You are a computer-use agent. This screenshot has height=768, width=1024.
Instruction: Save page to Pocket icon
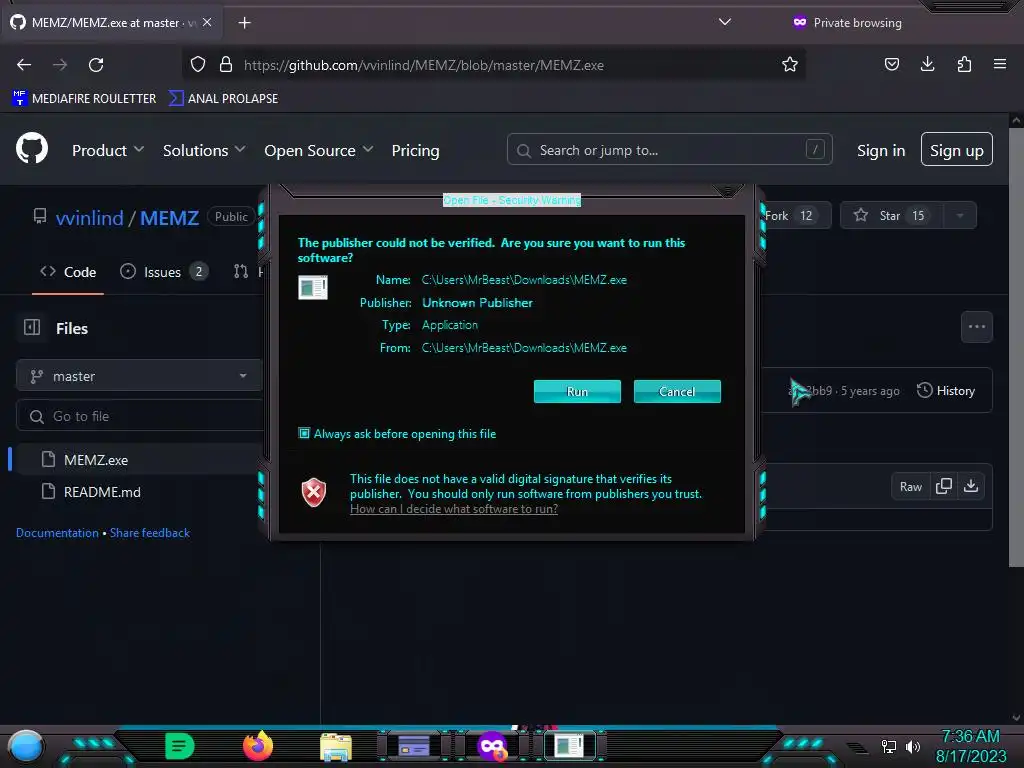point(891,64)
